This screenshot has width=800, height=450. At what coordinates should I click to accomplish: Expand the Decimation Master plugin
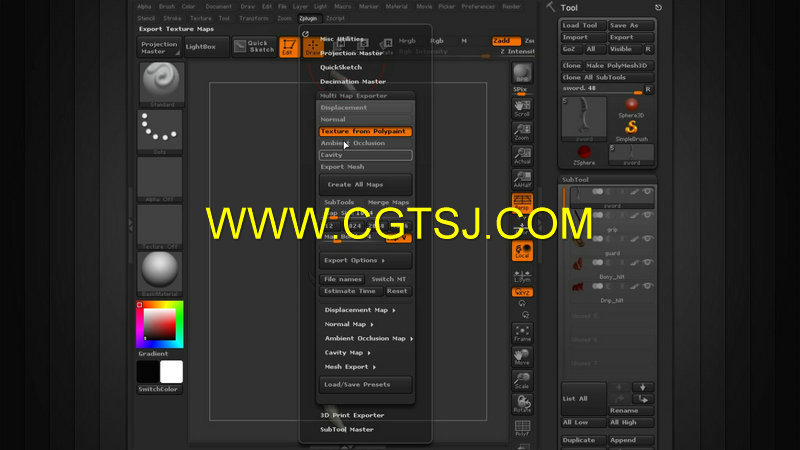[x=353, y=82]
